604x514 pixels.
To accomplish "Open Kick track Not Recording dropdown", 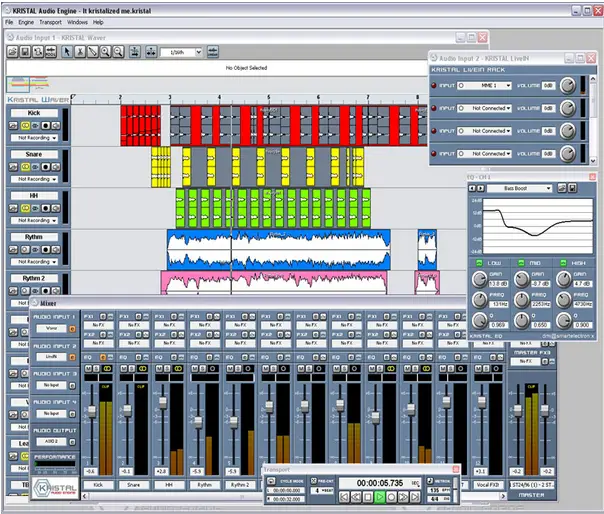I will pyautogui.click(x=34, y=138).
